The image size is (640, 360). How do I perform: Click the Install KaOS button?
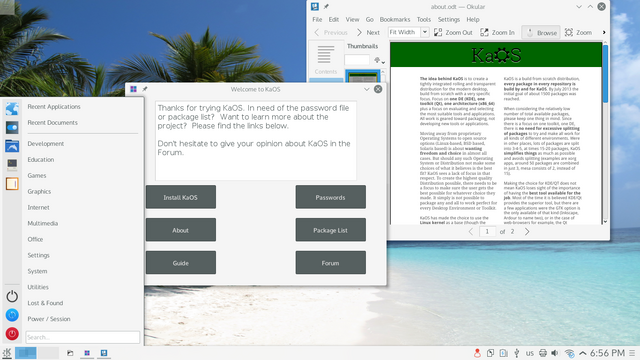(x=180, y=197)
